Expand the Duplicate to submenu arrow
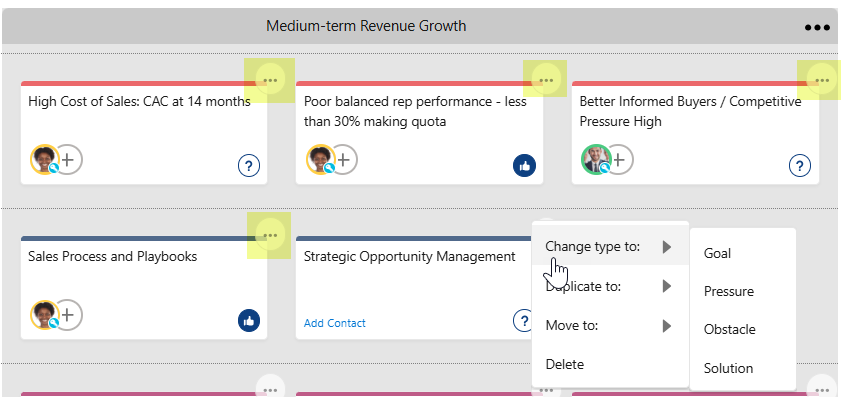 667,286
